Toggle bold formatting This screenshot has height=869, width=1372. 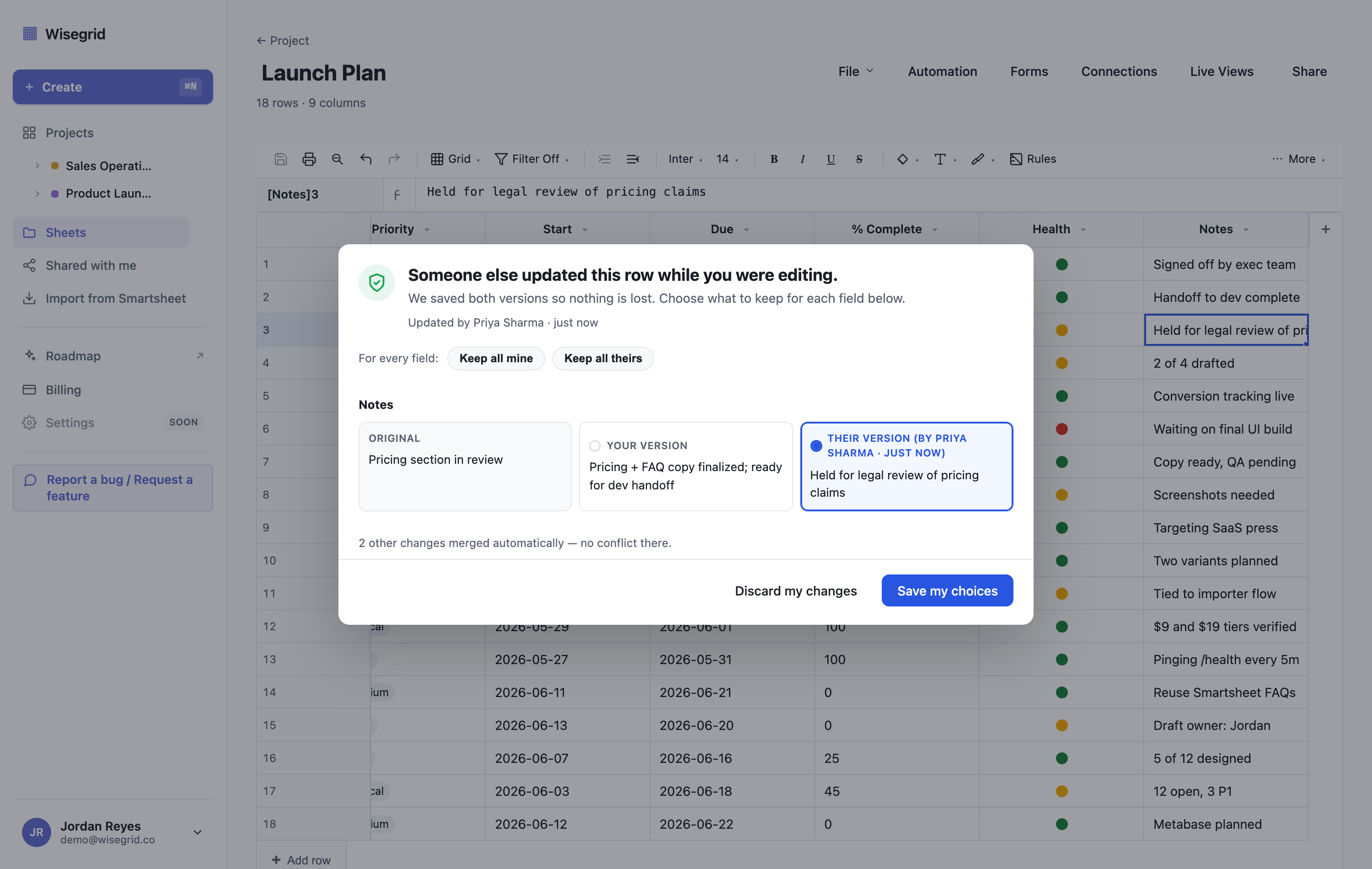774,159
